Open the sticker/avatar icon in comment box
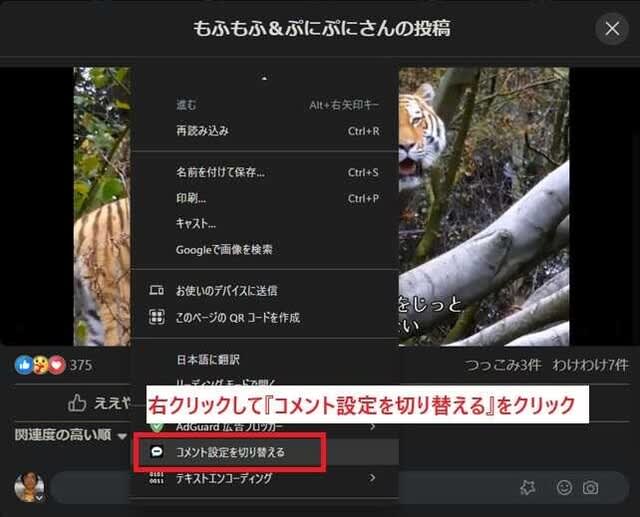The image size is (640, 517). coord(529,488)
